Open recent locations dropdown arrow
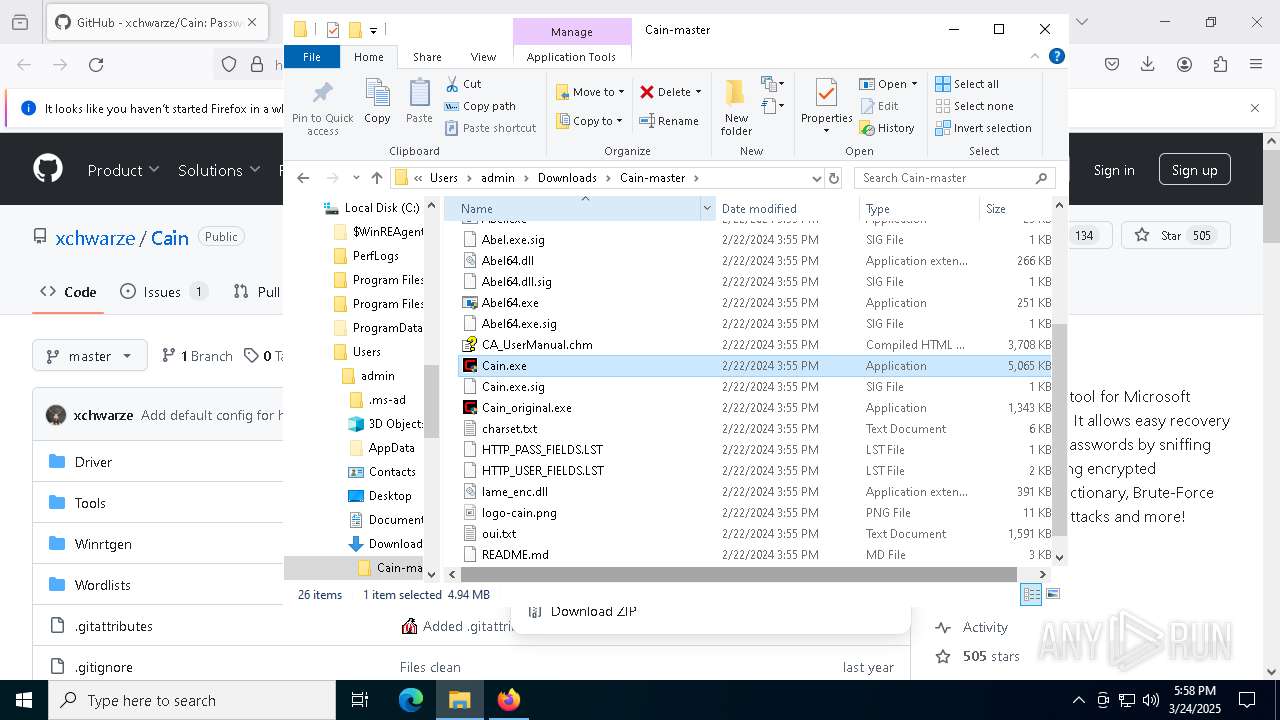 coord(356,178)
